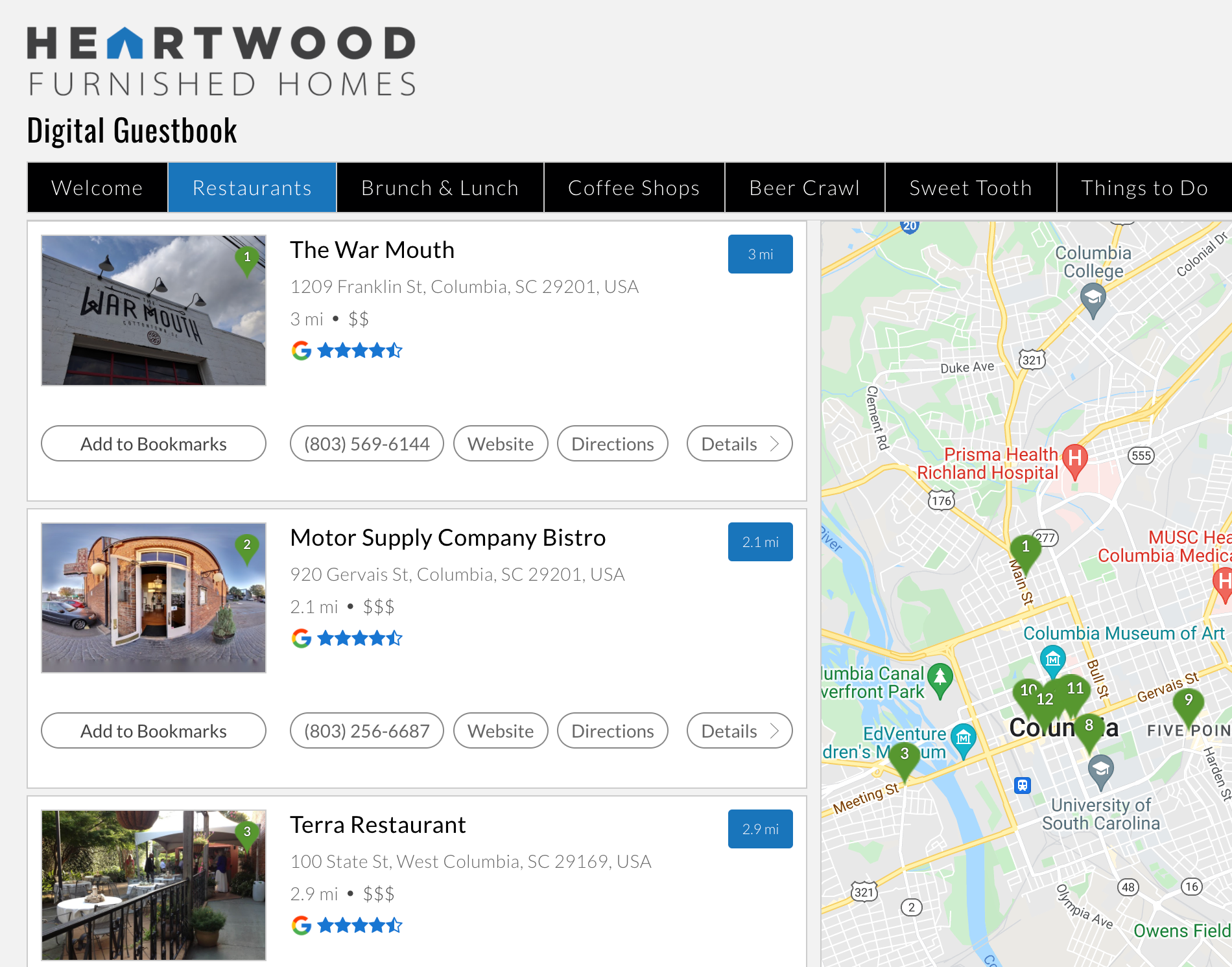Open Motor Supply Company Bistro title
This screenshot has height=967, width=1232.
(x=448, y=537)
